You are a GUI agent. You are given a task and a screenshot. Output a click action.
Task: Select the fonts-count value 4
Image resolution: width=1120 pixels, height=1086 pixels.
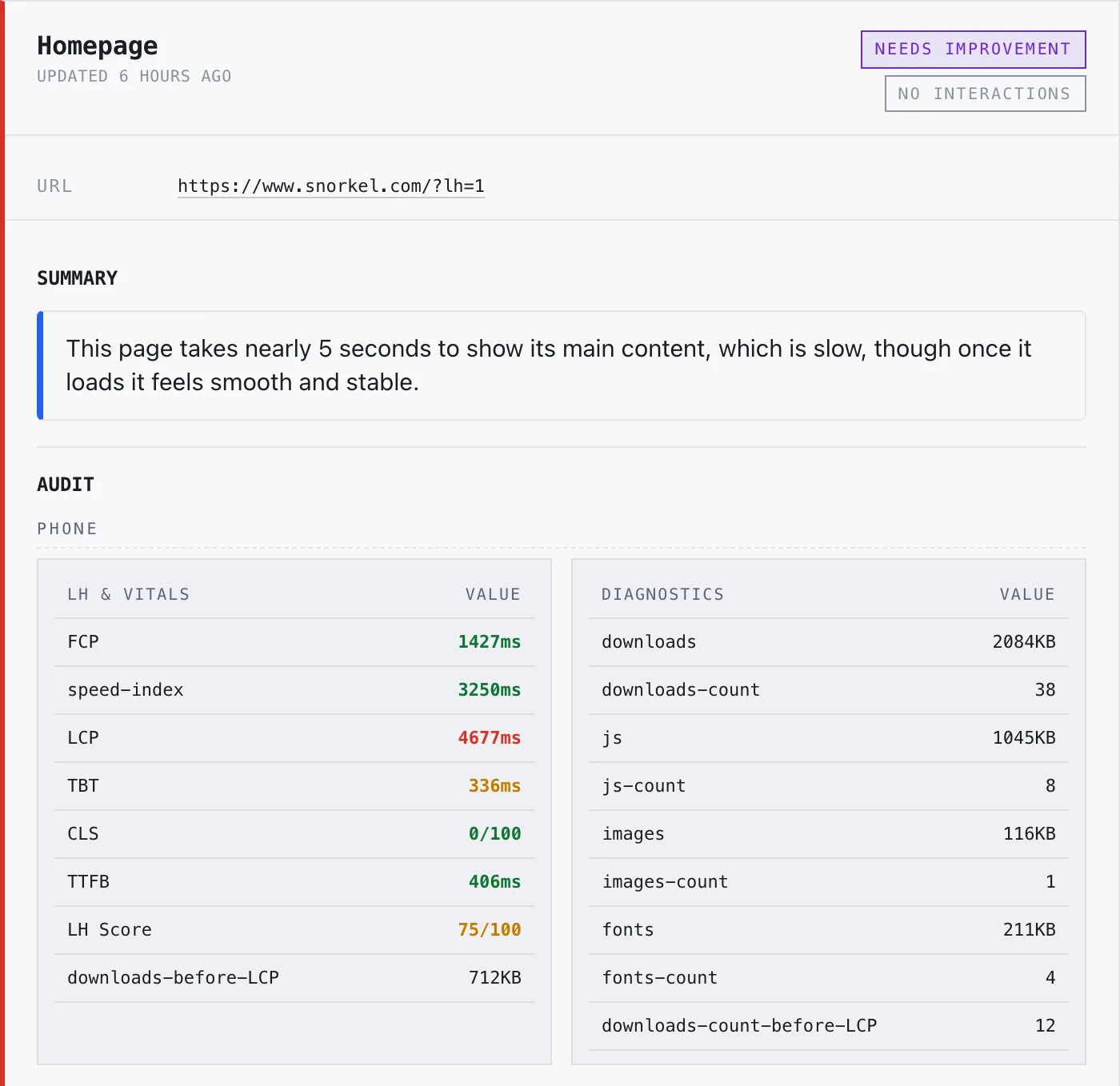click(1050, 978)
